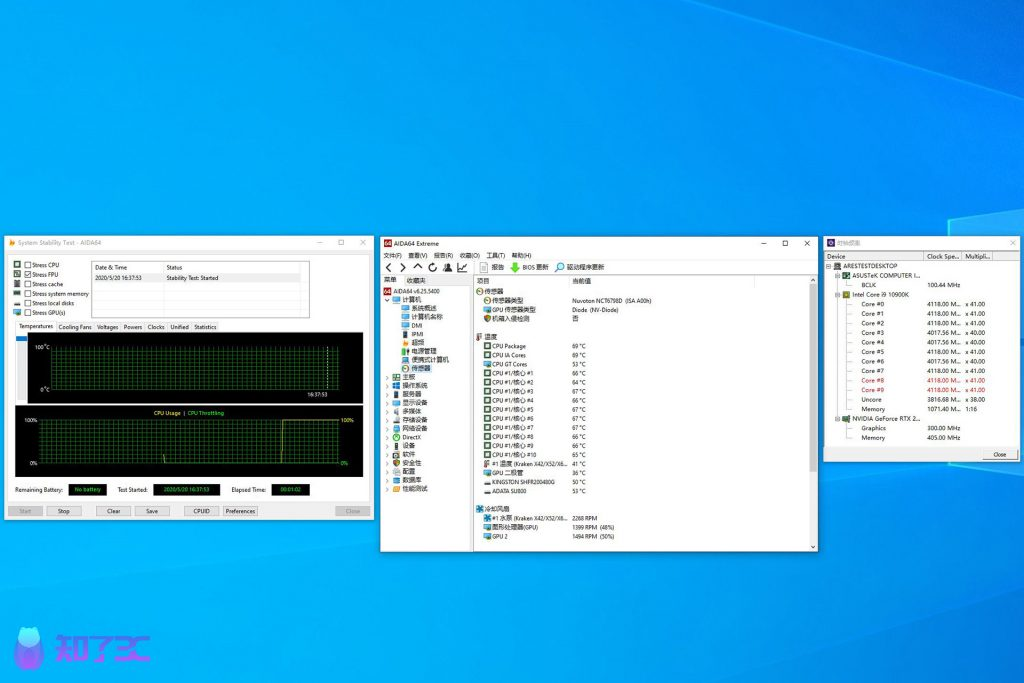The height and width of the screenshot is (683, 1024).
Task: Open the graph chart icon in AIDA64 toolbar
Action: [x=462, y=267]
